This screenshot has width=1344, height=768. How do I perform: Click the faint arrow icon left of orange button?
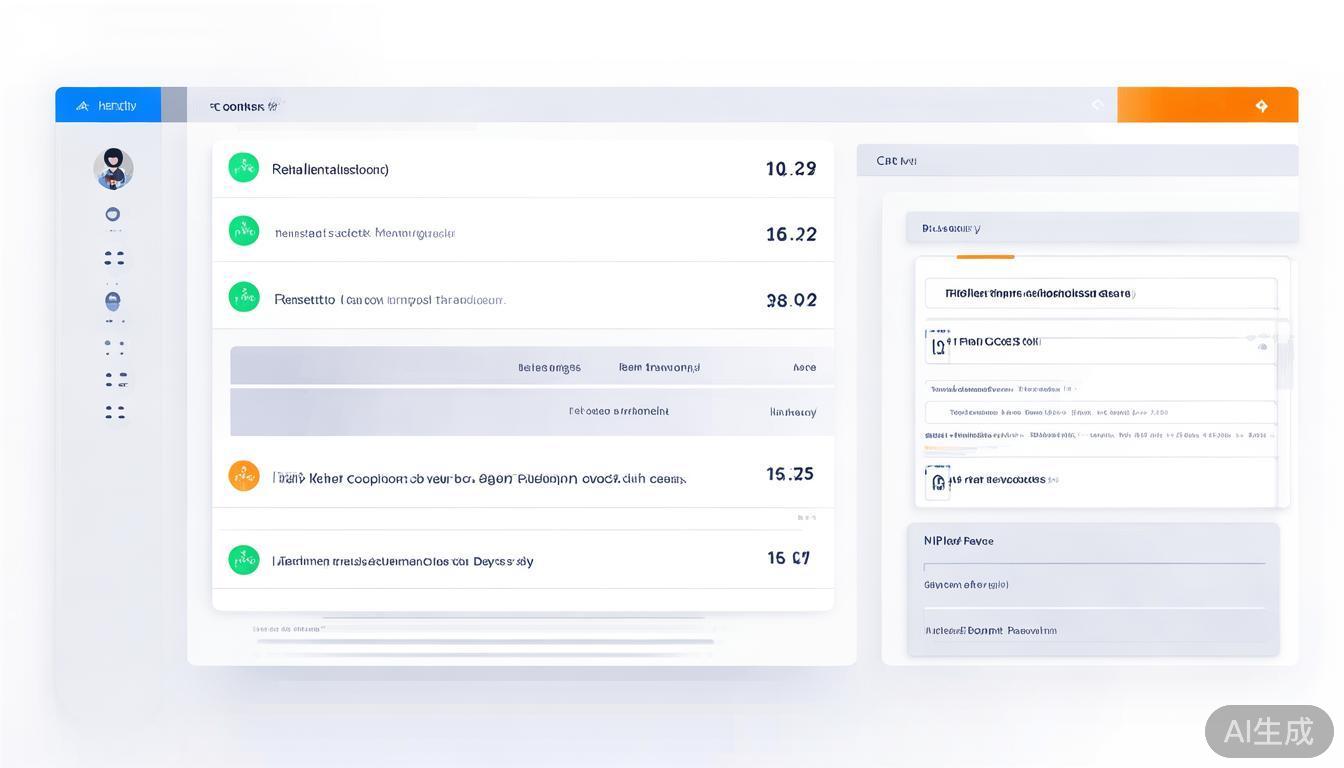1097,105
